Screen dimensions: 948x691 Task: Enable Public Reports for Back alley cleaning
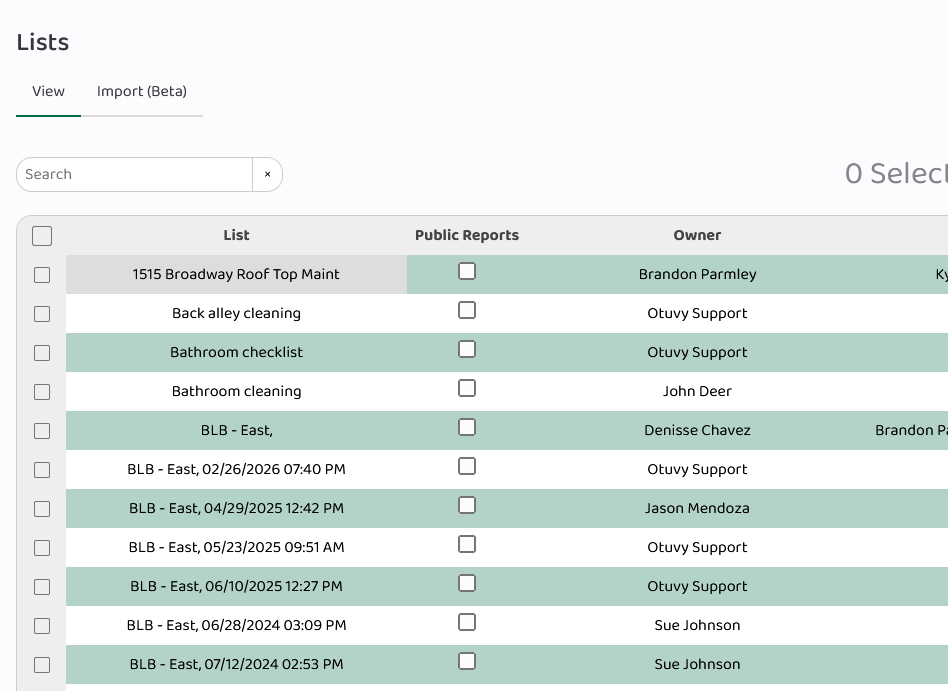point(467,310)
